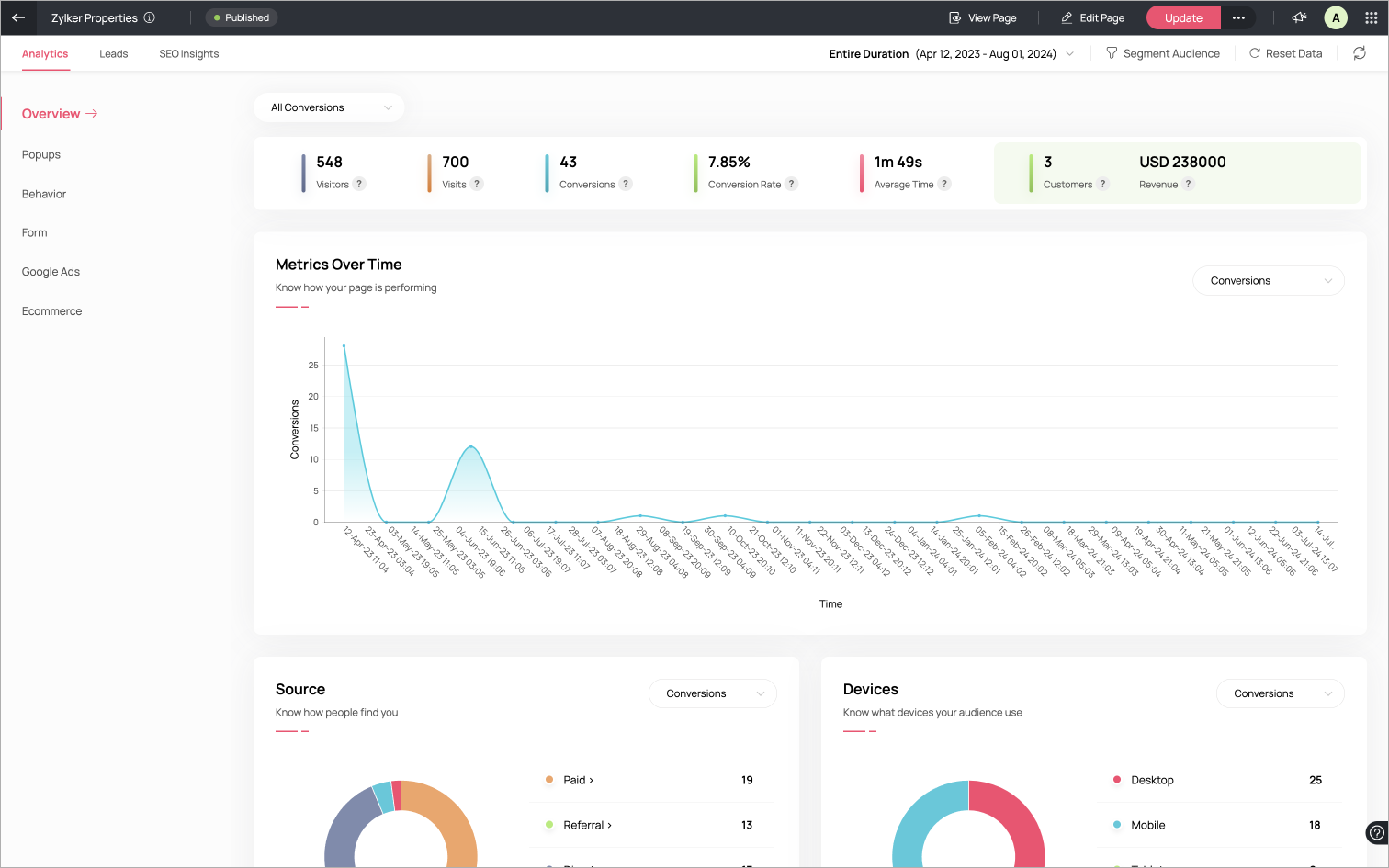Open the three-dots more options menu
Viewport: 1389px width, 868px height.
tap(1238, 17)
